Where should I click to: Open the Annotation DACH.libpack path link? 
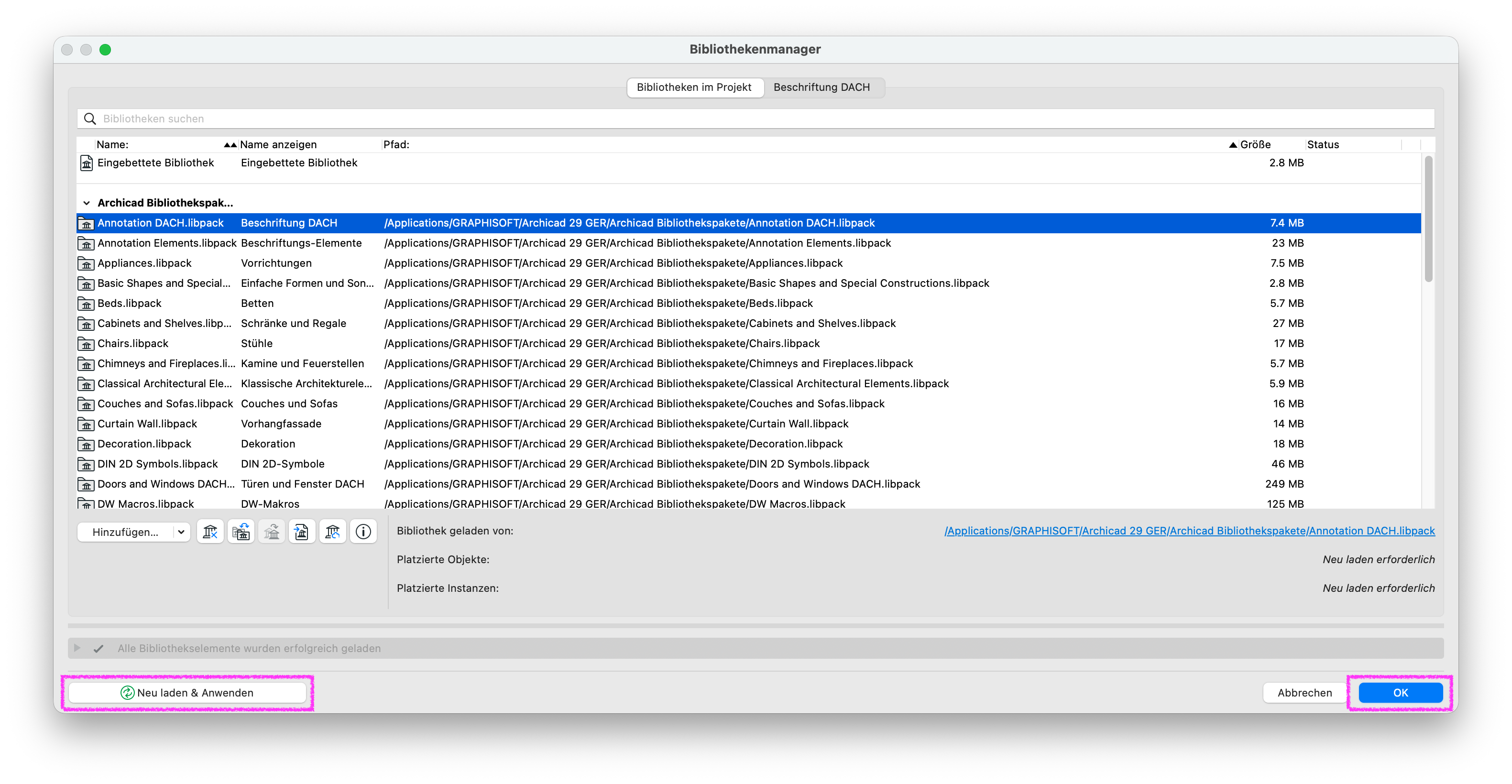pyautogui.click(x=1189, y=531)
